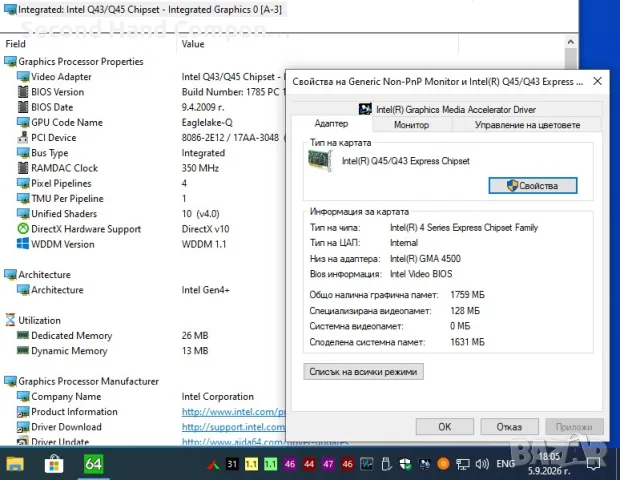The height and width of the screenshot is (480, 620).
Task: Open the support.intel.com Driver Download link
Action: tap(233, 427)
